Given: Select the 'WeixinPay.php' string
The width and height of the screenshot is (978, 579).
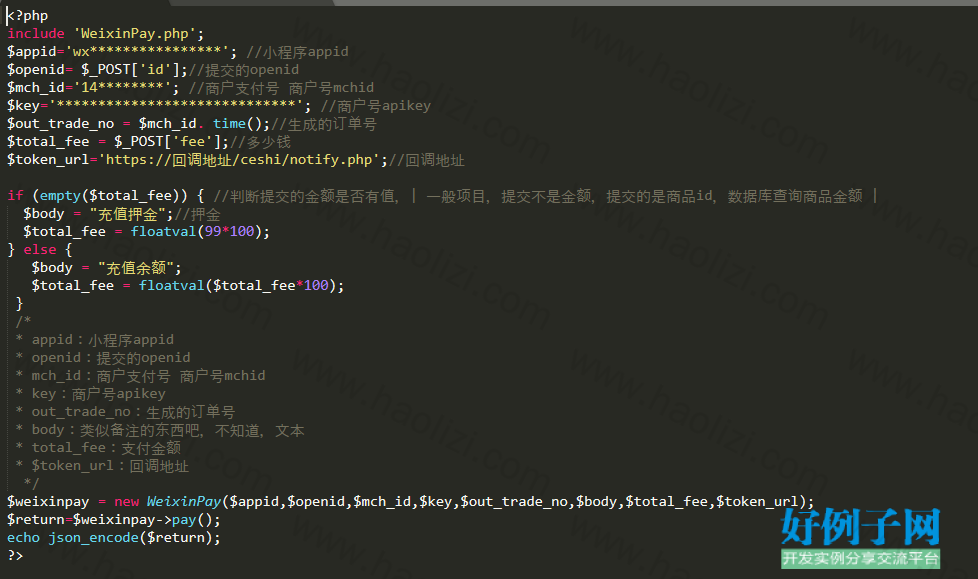Looking at the screenshot, I should tap(134, 34).
